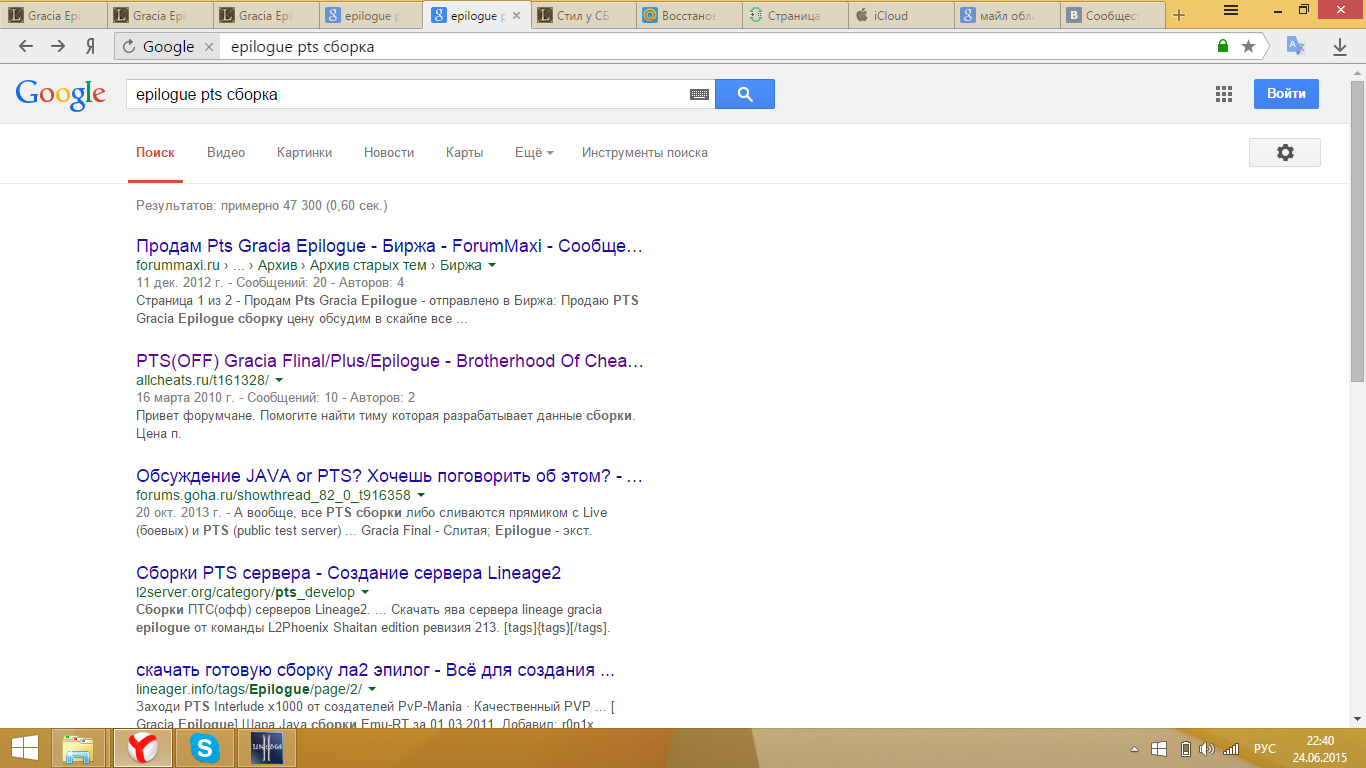Viewport: 1366px width, 768px height.
Task: Click the blue Google search magnifier button
Action: [744, 94]
